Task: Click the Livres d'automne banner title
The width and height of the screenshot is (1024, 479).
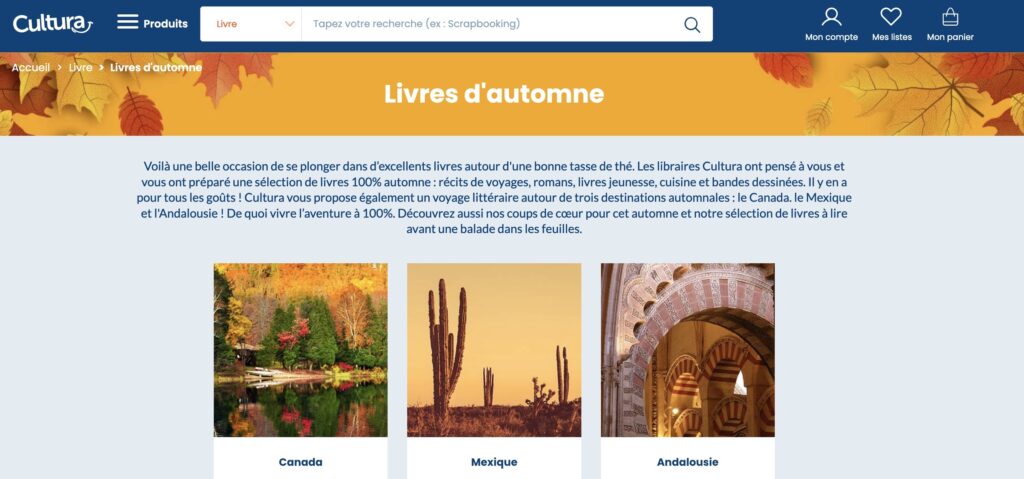Action: pyautogui.click(x=494, y=93)
